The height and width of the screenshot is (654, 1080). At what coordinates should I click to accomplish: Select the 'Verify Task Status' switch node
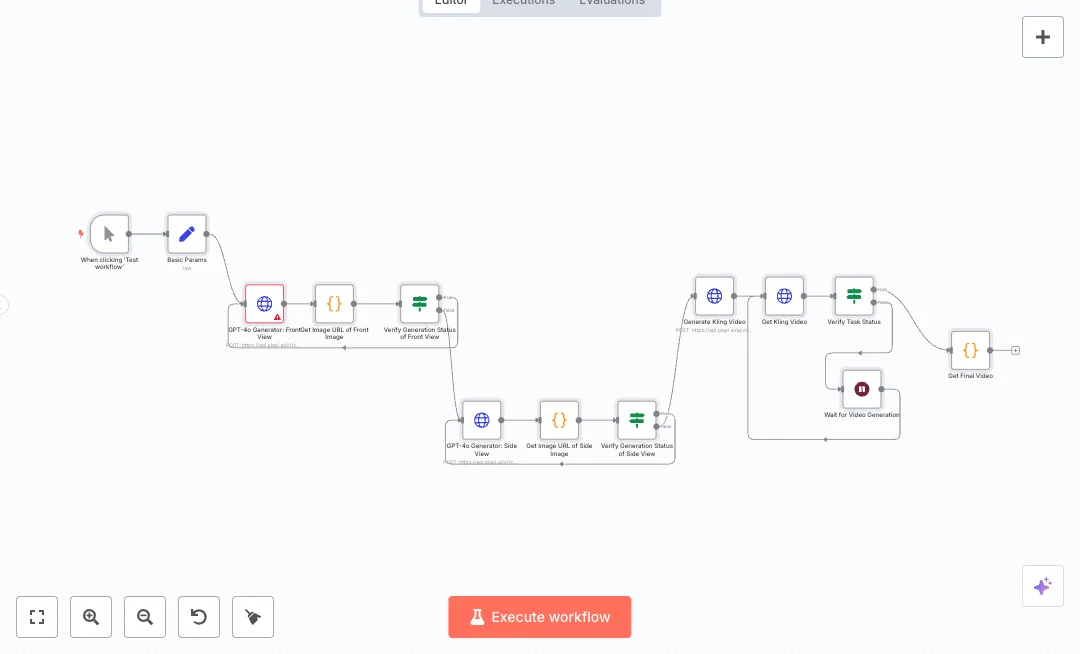point(854,296)
